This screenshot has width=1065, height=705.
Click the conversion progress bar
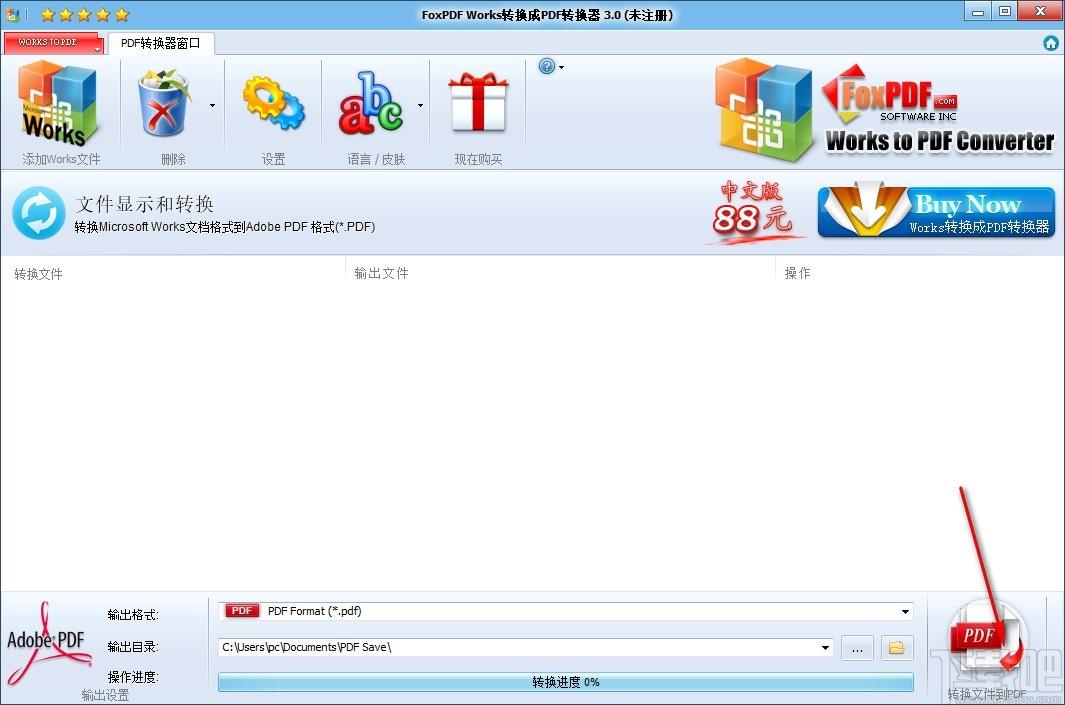click(x=565, y=682)
